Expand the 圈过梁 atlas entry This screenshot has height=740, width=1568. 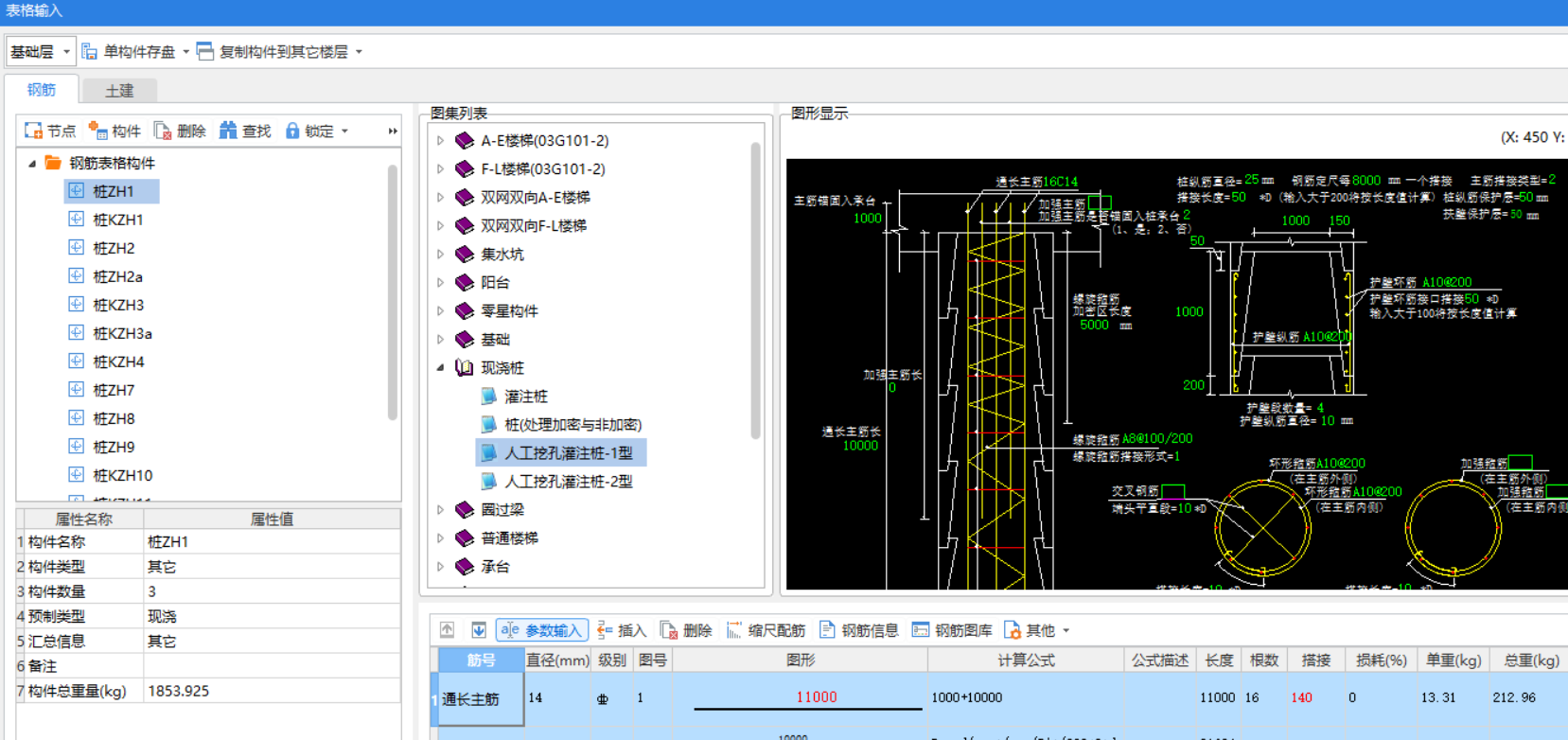point(440,509)
